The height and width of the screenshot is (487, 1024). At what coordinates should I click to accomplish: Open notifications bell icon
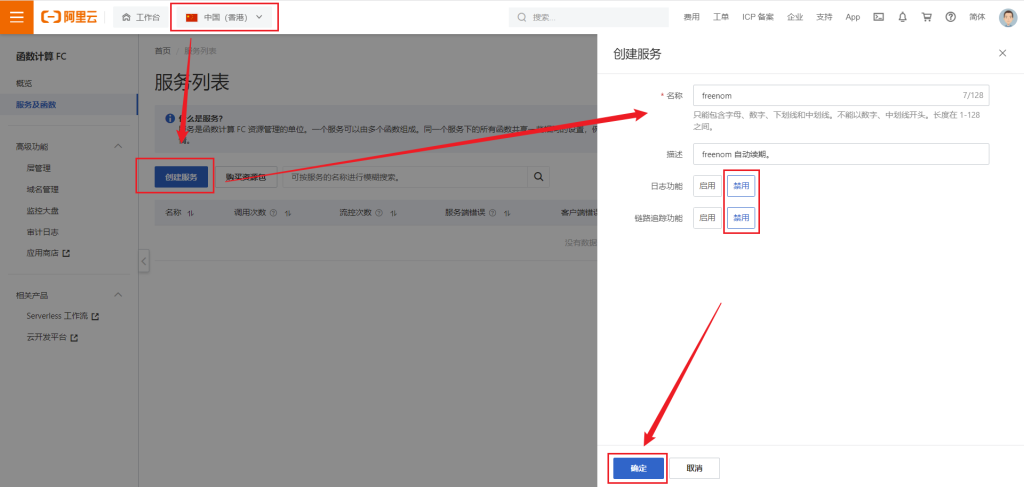(903, 17)
